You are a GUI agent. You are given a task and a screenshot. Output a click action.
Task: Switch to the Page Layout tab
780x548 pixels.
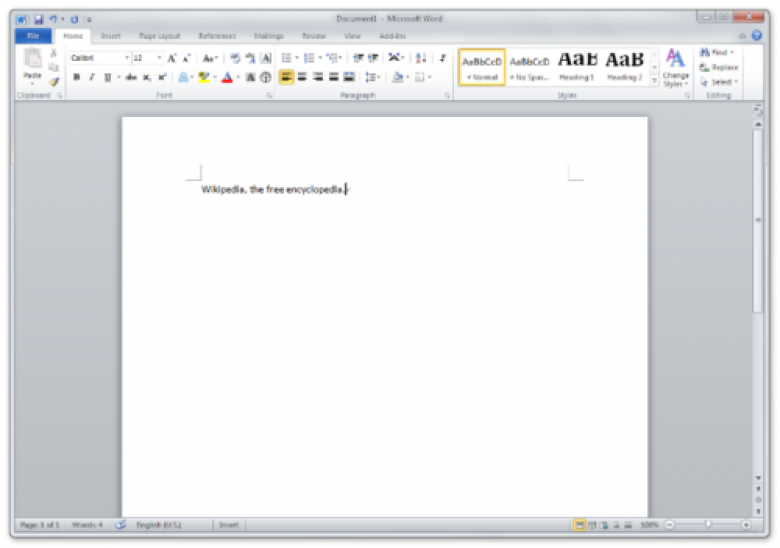pos(159,36)
